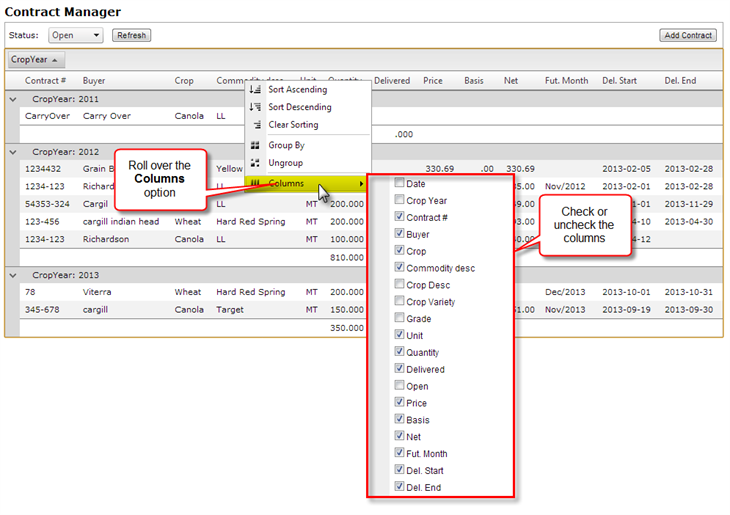Click the Sort Descending icon
Screen dimensions: 730x515
click(x=256, y=107)
